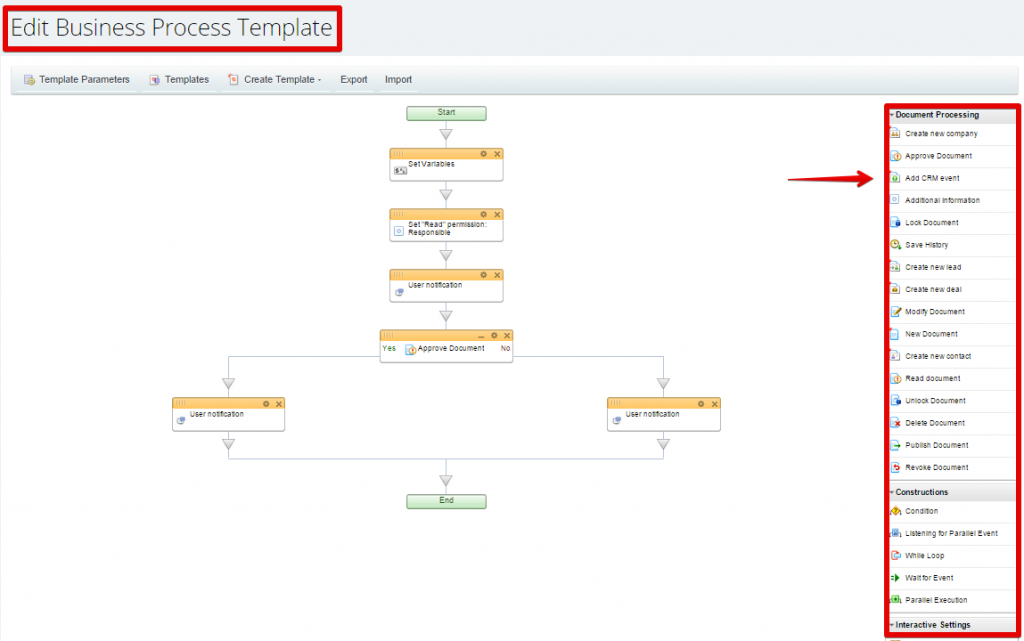Delete the Set Variables activity
Viewport: 1024px width, 641px height.
point(497,154)
